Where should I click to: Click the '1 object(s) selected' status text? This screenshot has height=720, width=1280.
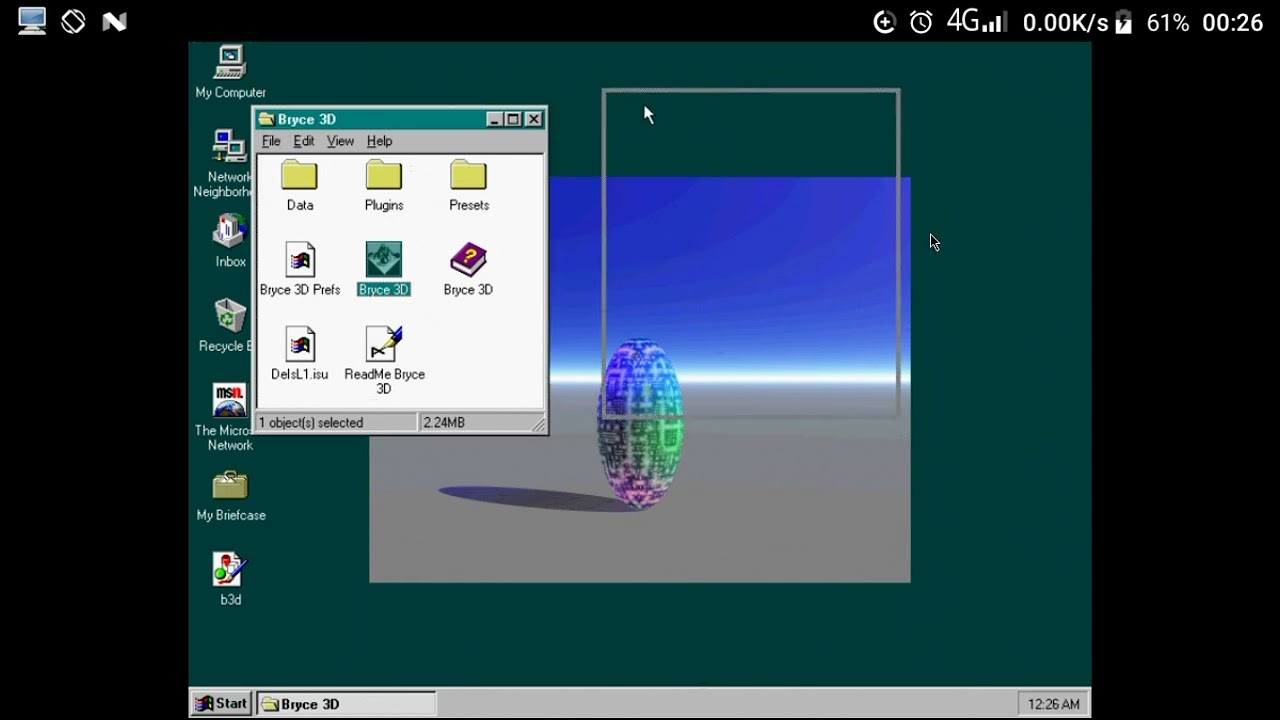coord(311,423)
